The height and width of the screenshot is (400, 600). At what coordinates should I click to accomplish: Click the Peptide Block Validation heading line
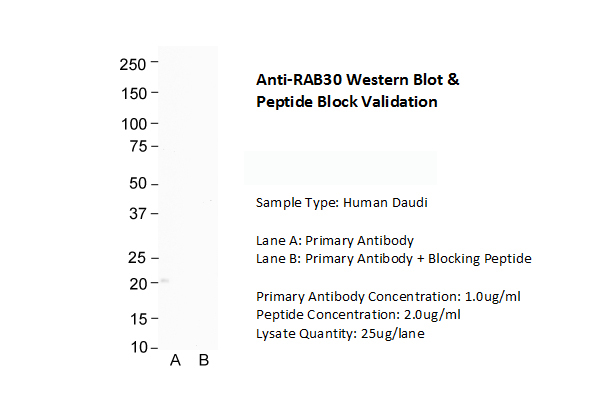pos(347,102)
